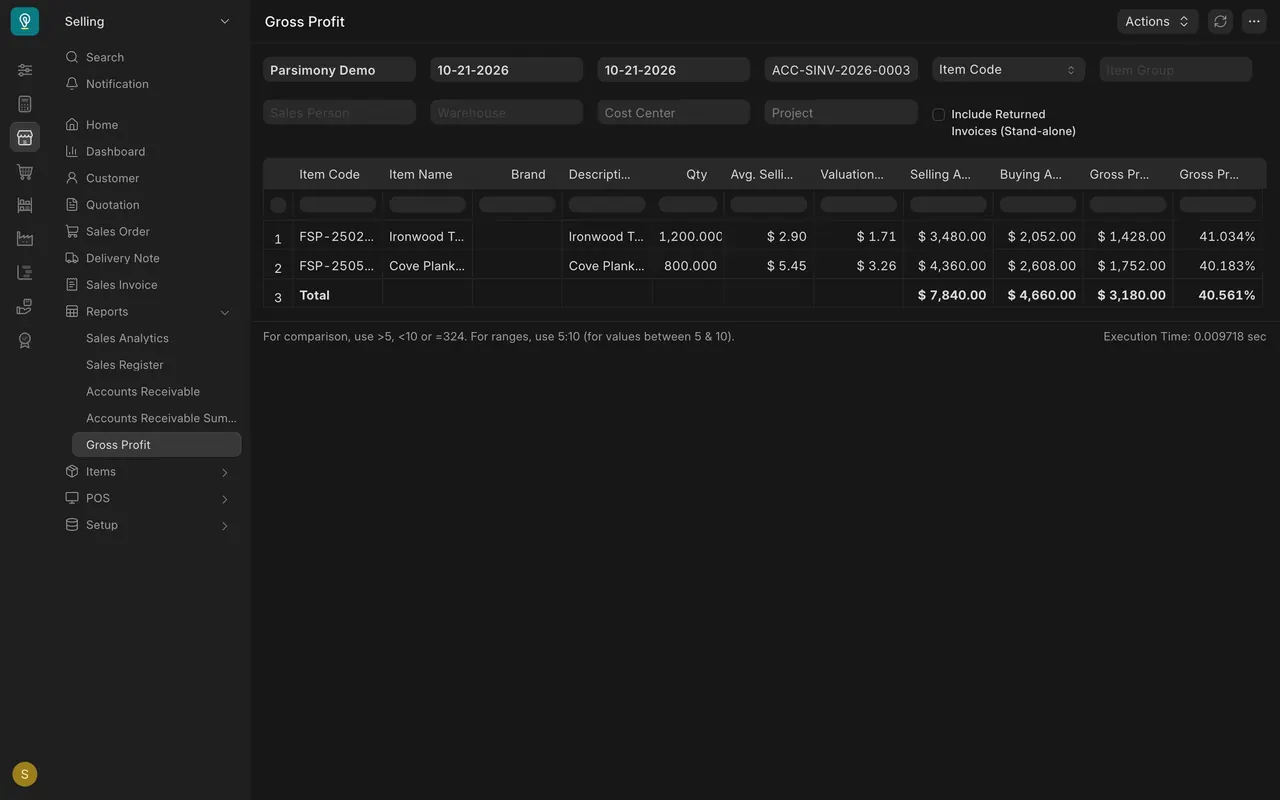This screenshot has height=800, width=1280.
Task: Click the Sales Invoice field ACC-SINV-2026-0003
Action: [x=841, y=70]
